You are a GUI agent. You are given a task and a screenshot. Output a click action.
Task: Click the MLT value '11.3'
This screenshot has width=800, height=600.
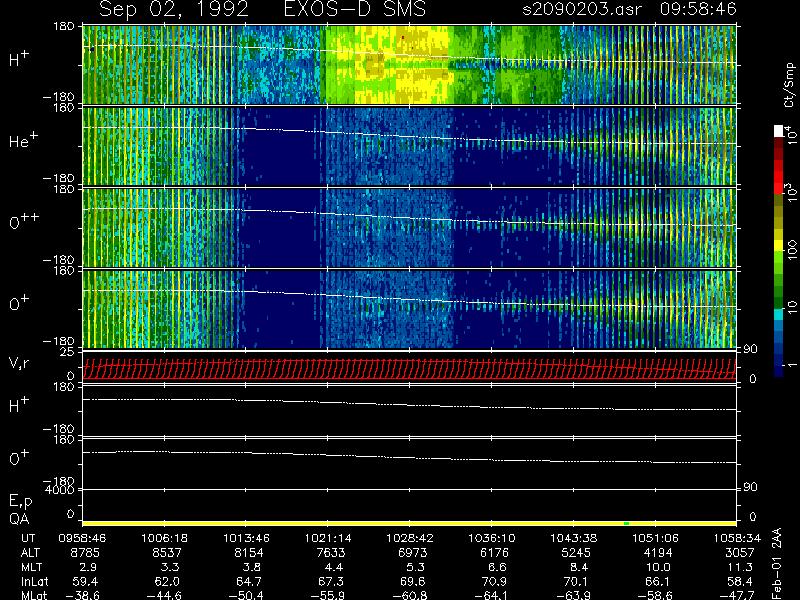click(740, 567)
